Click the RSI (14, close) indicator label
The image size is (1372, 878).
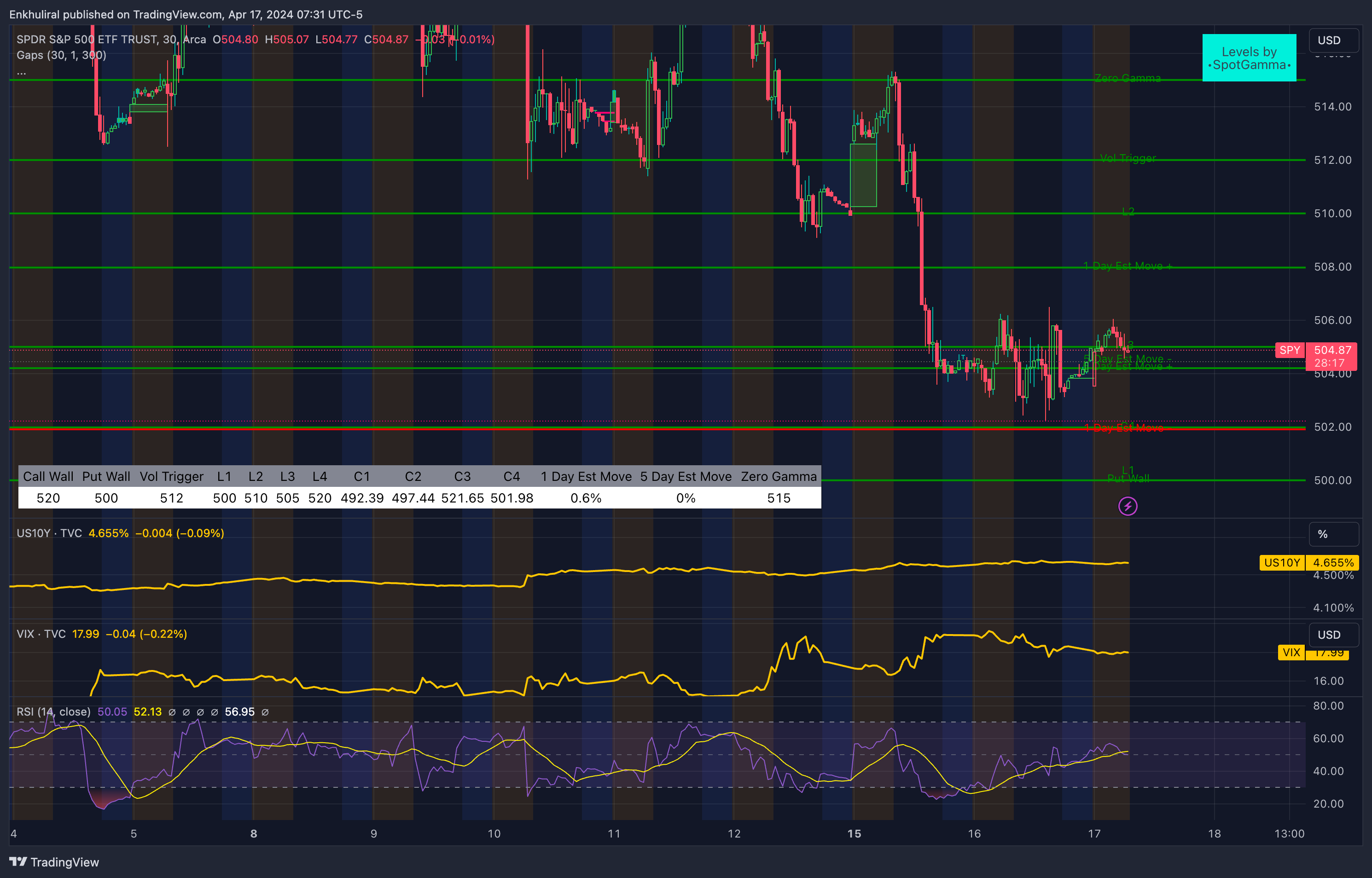tap(53, 711)
